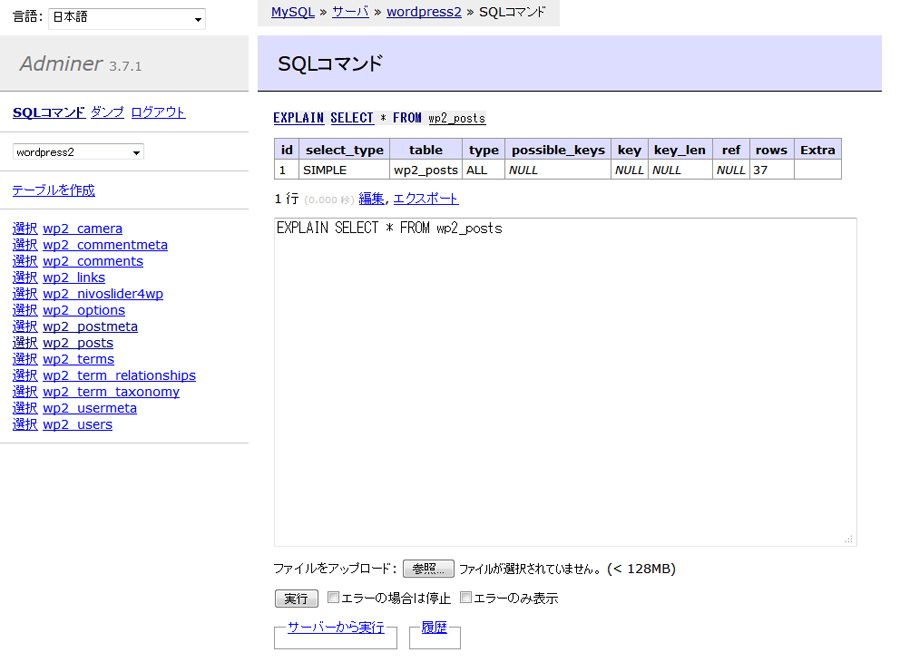Navigate to wordpress2 in breadcrumb
Image resolution: width=900 pixels, height=662 pixels.
(424, 12)
